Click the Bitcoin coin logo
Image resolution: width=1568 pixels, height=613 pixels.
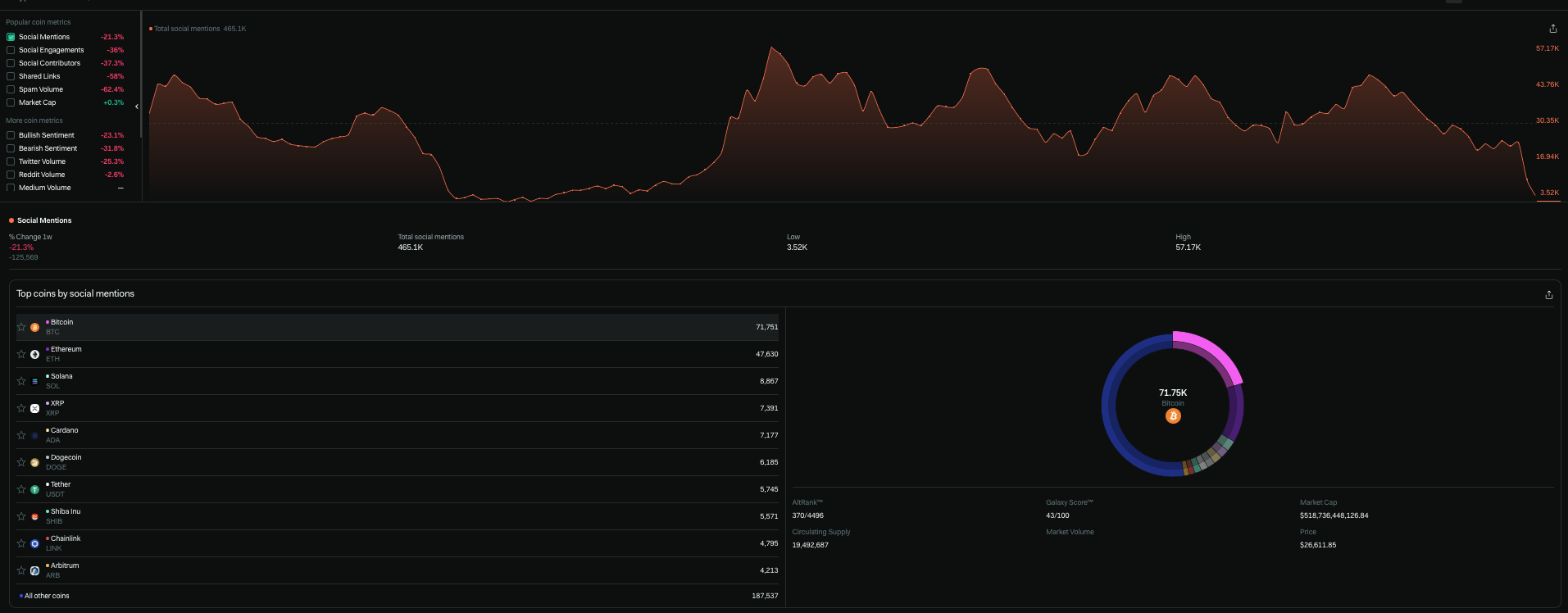tap(34, 327)
